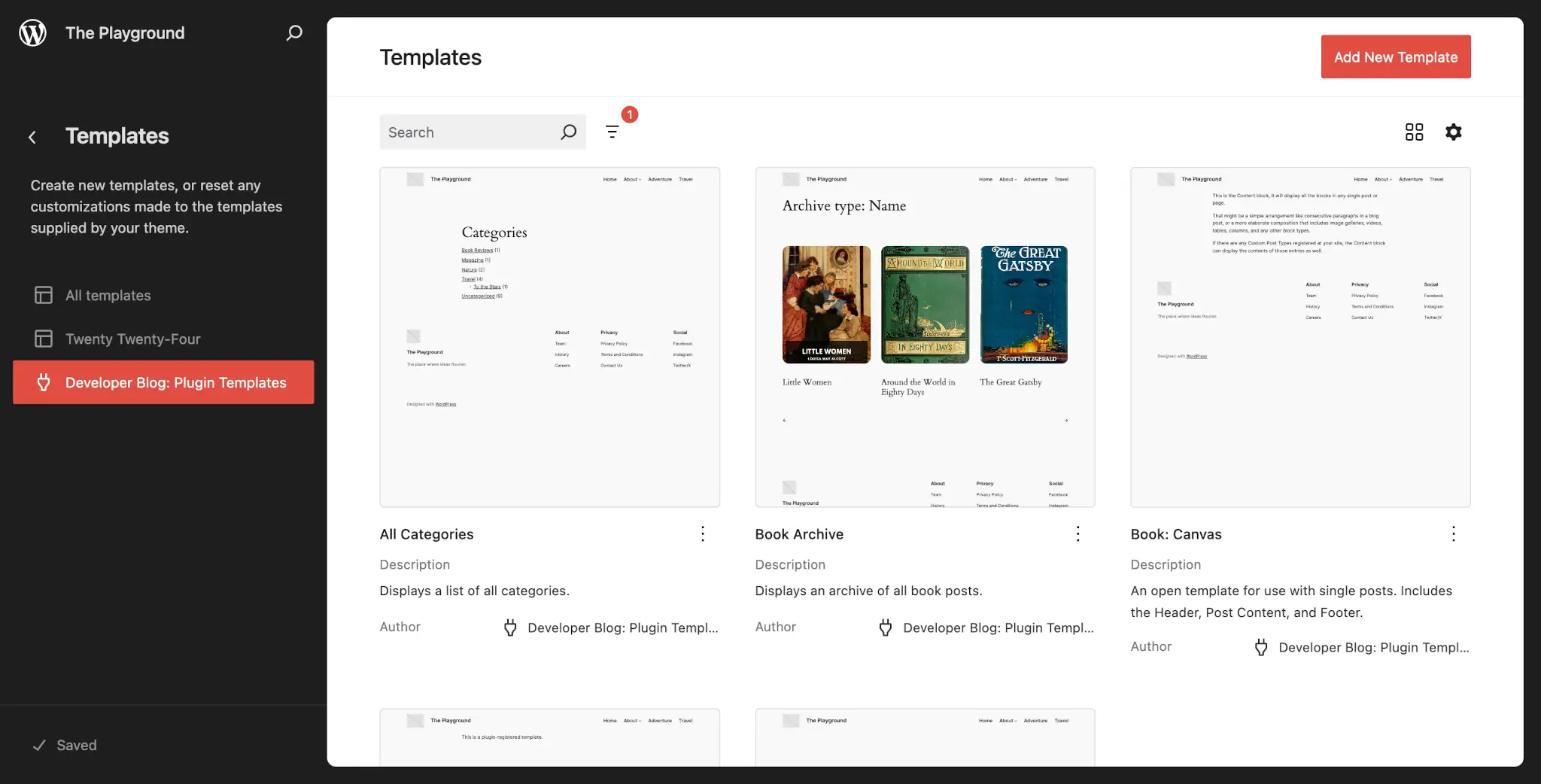Screen dimensions: 1541x784
Task: Switch layout using the grid view icon
Action: (x=1415, y=132)
